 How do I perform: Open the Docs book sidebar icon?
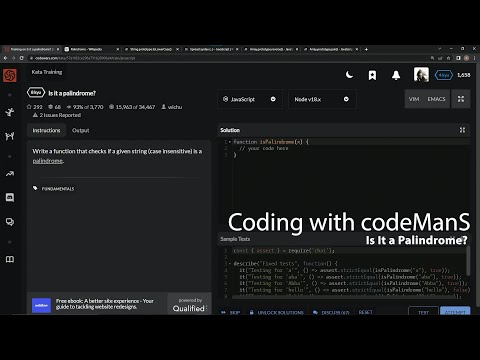coord(10,259)
